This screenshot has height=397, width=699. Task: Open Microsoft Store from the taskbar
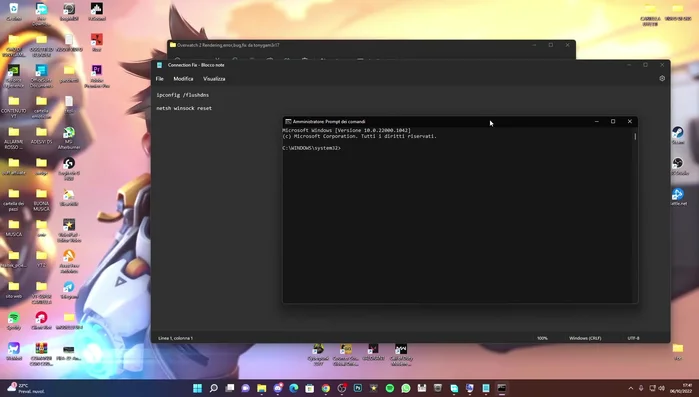[310, 388]
